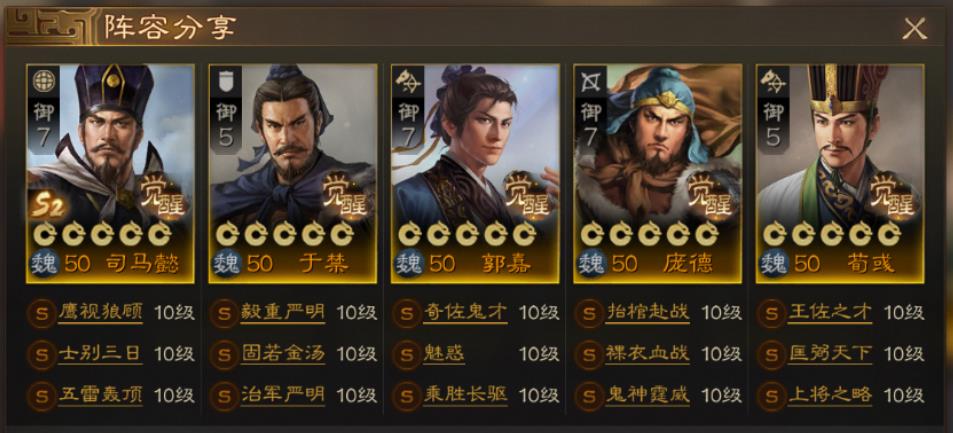Image resolution: width=953 pixels, height=433 pixels.
Task: Click the S rank icon beside 魅惑
Action: click(x=406, y=355)
